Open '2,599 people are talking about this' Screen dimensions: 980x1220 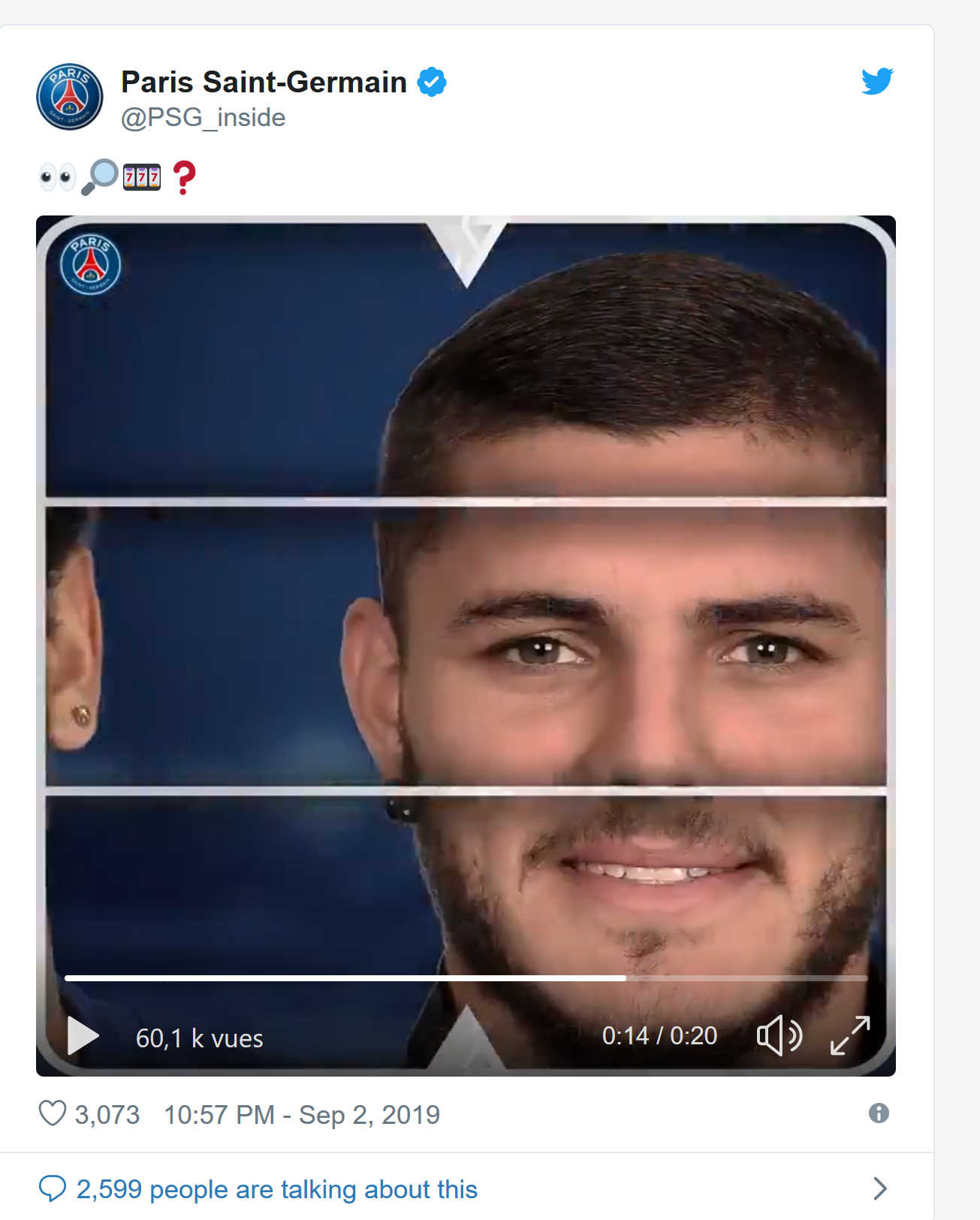[x=277, y=1189]
